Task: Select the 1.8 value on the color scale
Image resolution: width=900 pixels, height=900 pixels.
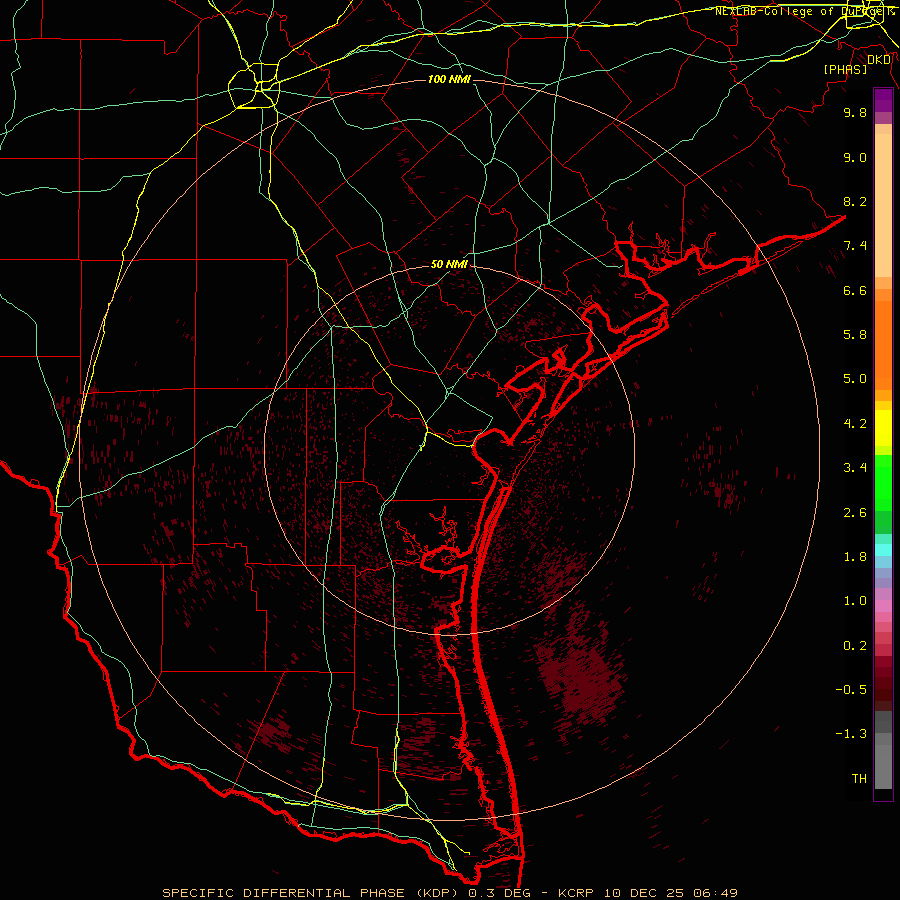Action: (855, 557)
